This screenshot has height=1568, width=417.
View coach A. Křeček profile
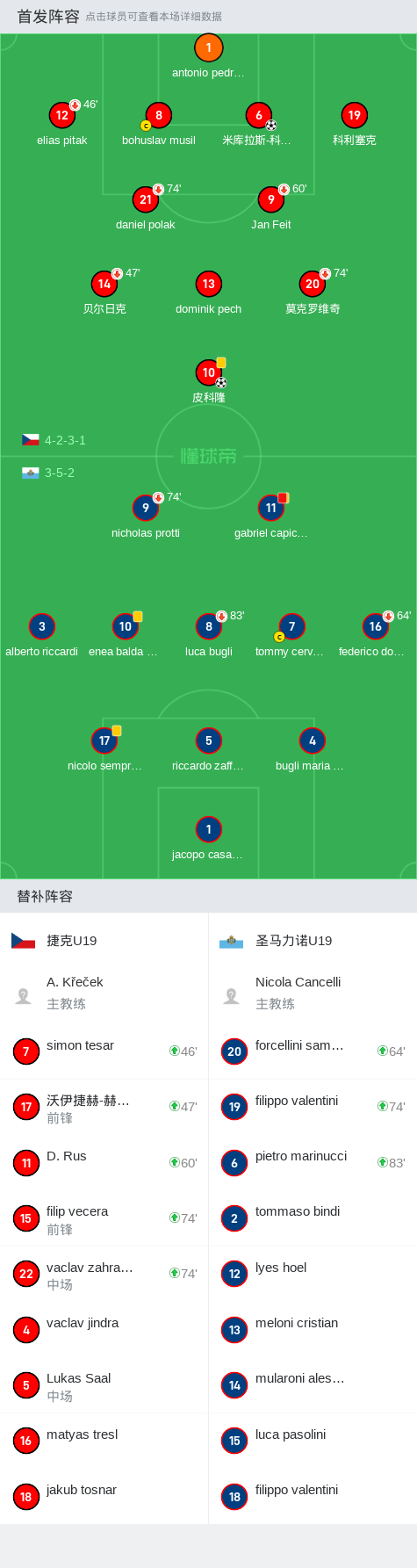pos(104,993)
